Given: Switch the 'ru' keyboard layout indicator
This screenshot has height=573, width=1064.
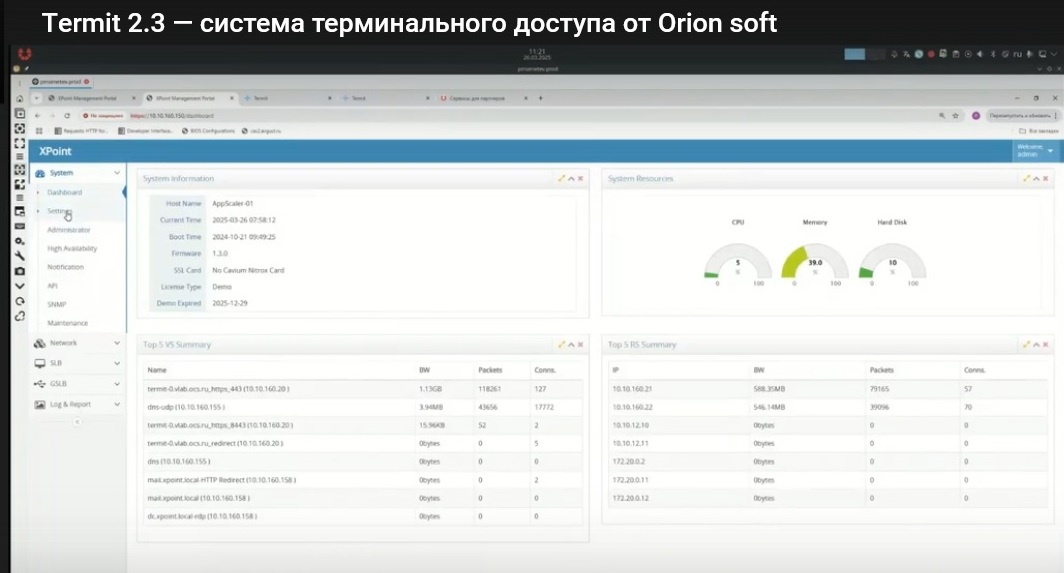Looking at the screenshot, I should click(x=1017, y=54).
